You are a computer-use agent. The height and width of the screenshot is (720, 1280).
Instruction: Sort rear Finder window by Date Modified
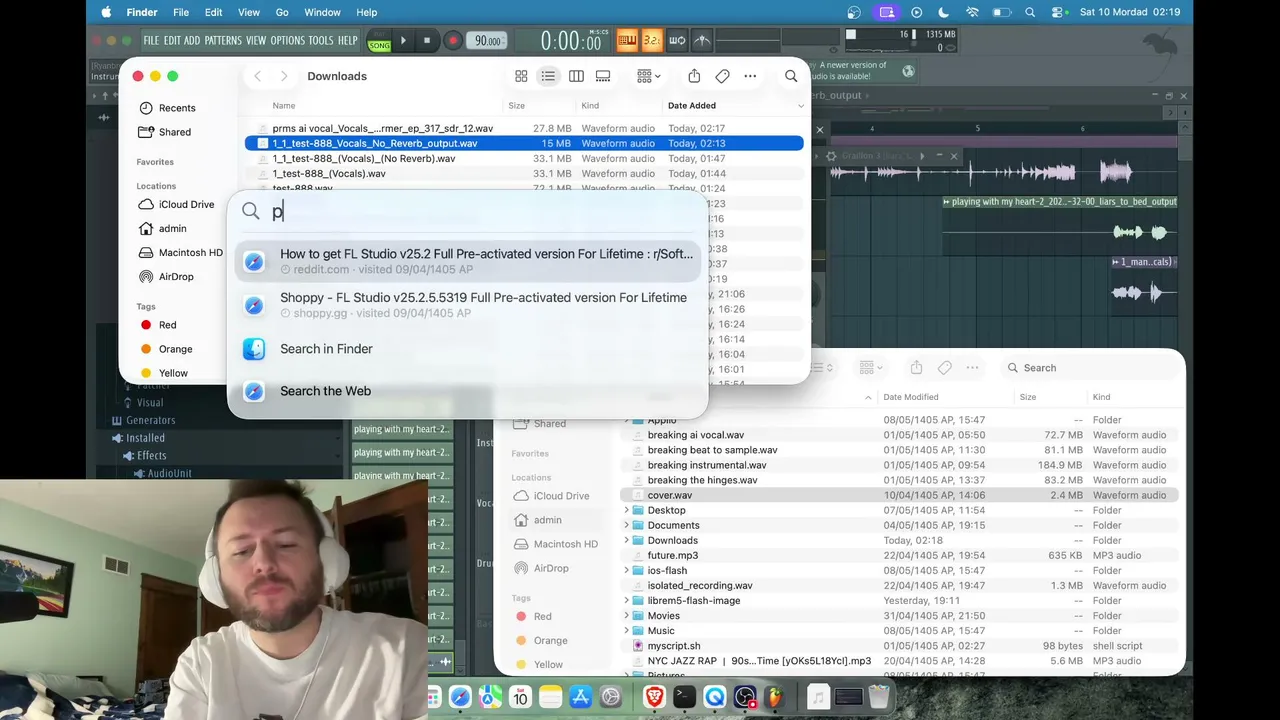(910, 397)
